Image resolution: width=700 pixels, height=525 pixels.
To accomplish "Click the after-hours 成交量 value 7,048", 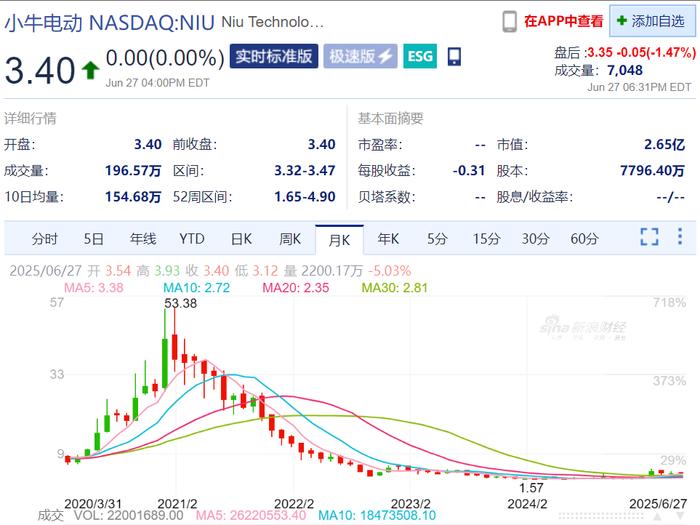I will click(625, 70).
